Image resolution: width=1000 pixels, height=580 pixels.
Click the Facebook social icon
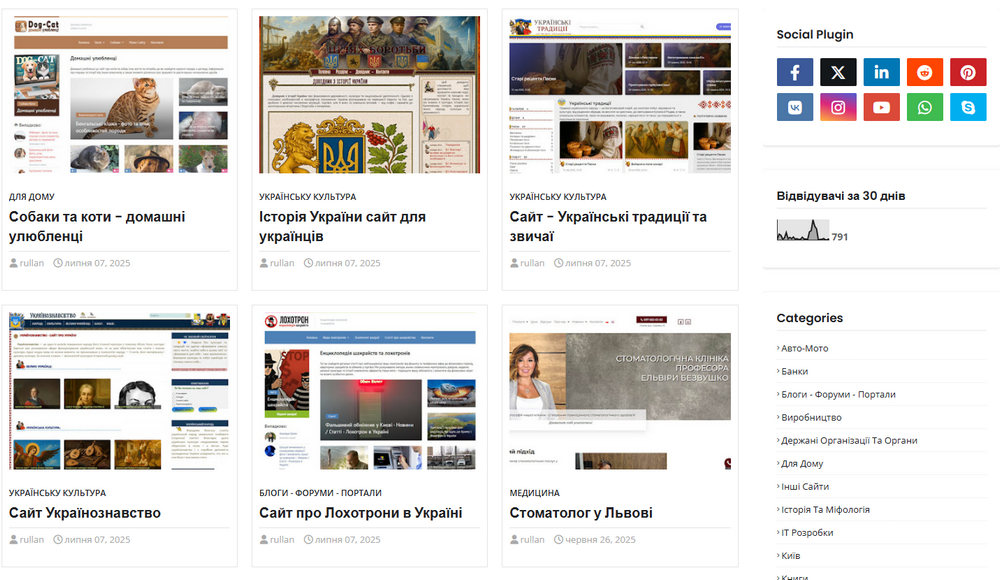795,72
